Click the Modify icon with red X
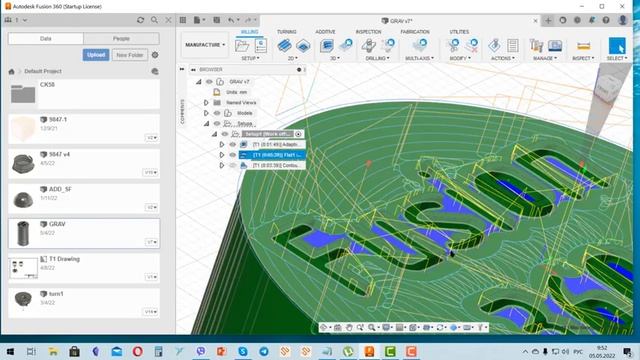The image size is (640, 360). 472,45
